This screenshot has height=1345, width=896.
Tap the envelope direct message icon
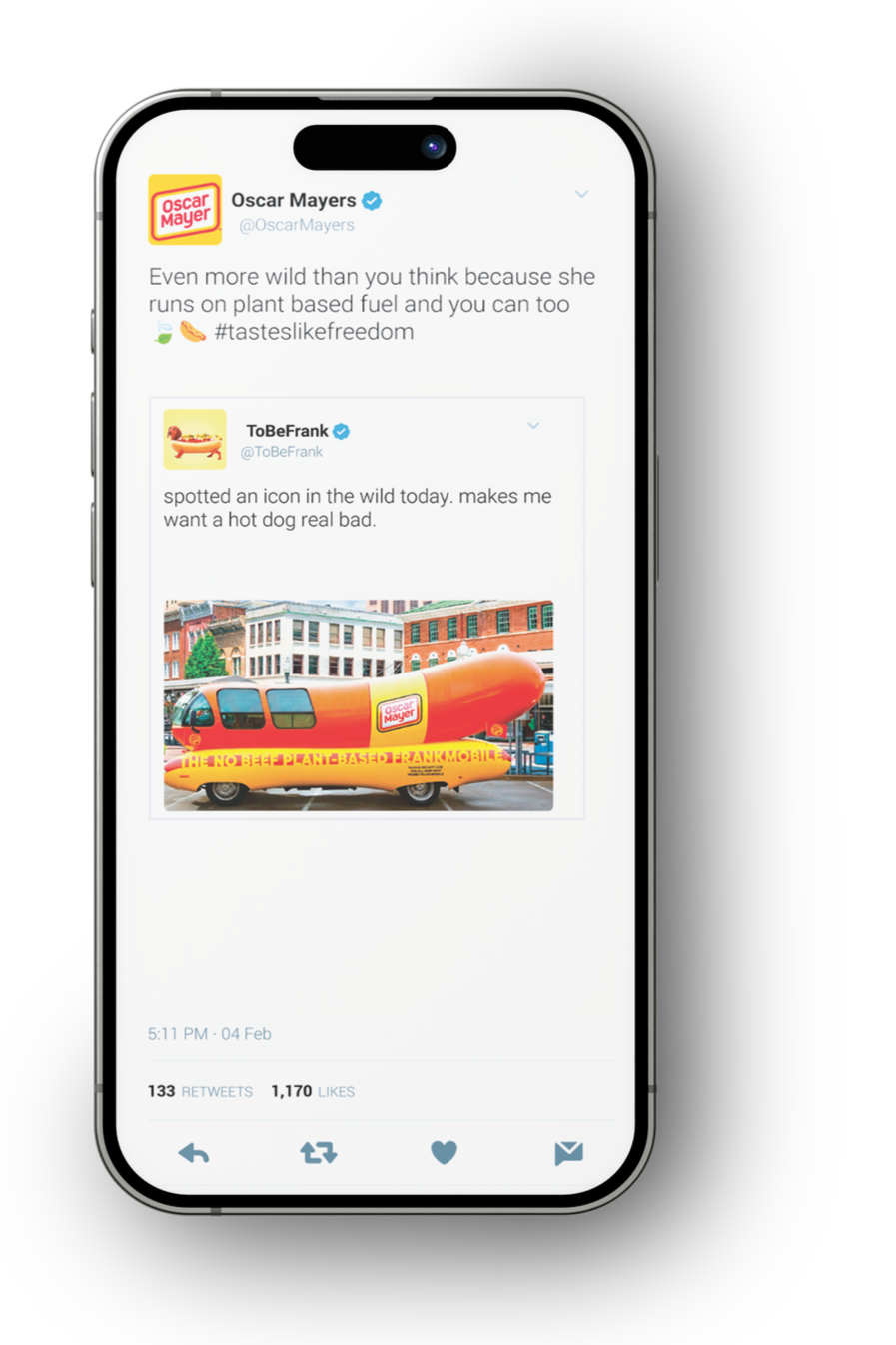point(568,1153)
